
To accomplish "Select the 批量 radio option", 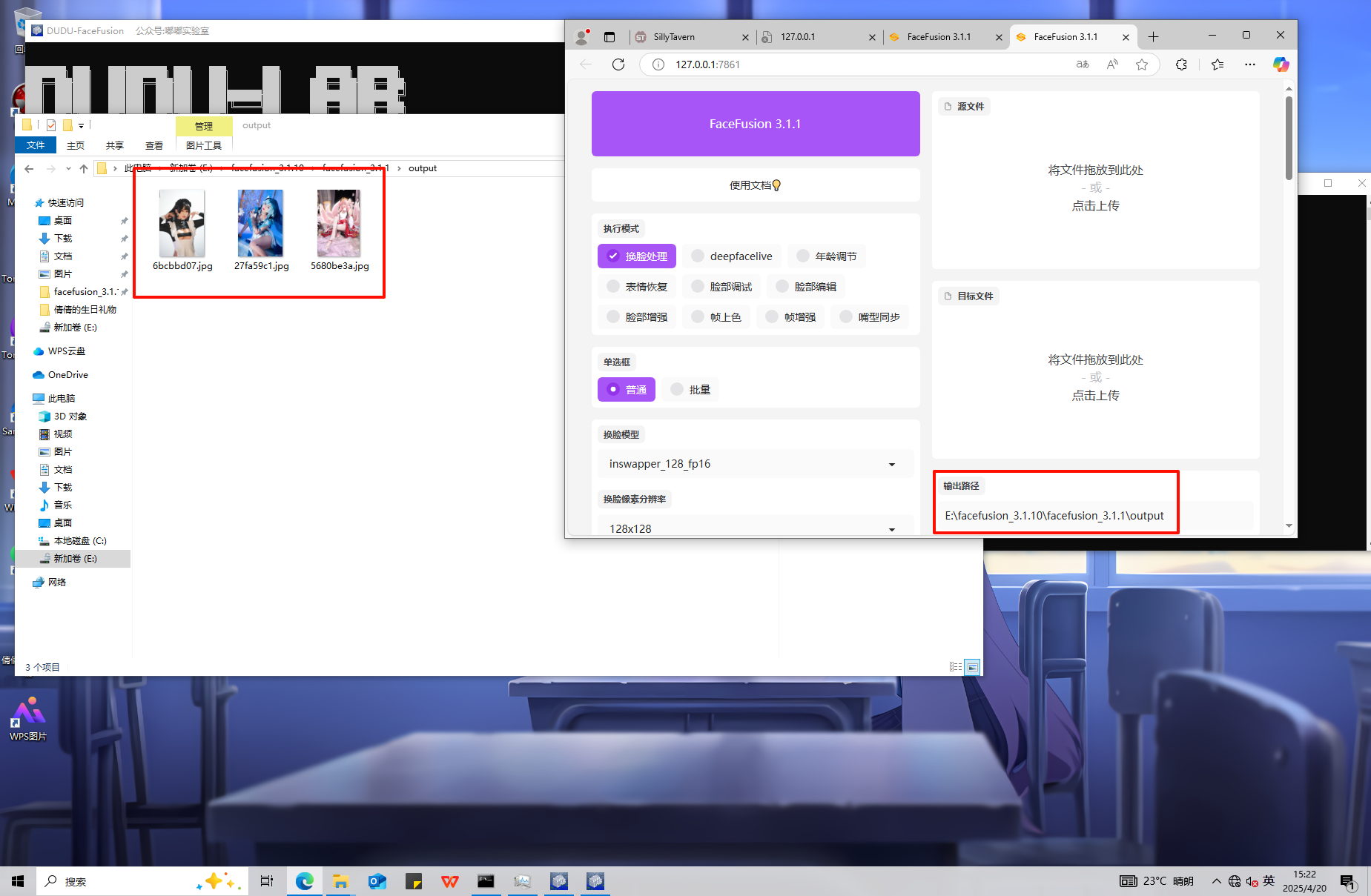I will [x=690, y=390].
